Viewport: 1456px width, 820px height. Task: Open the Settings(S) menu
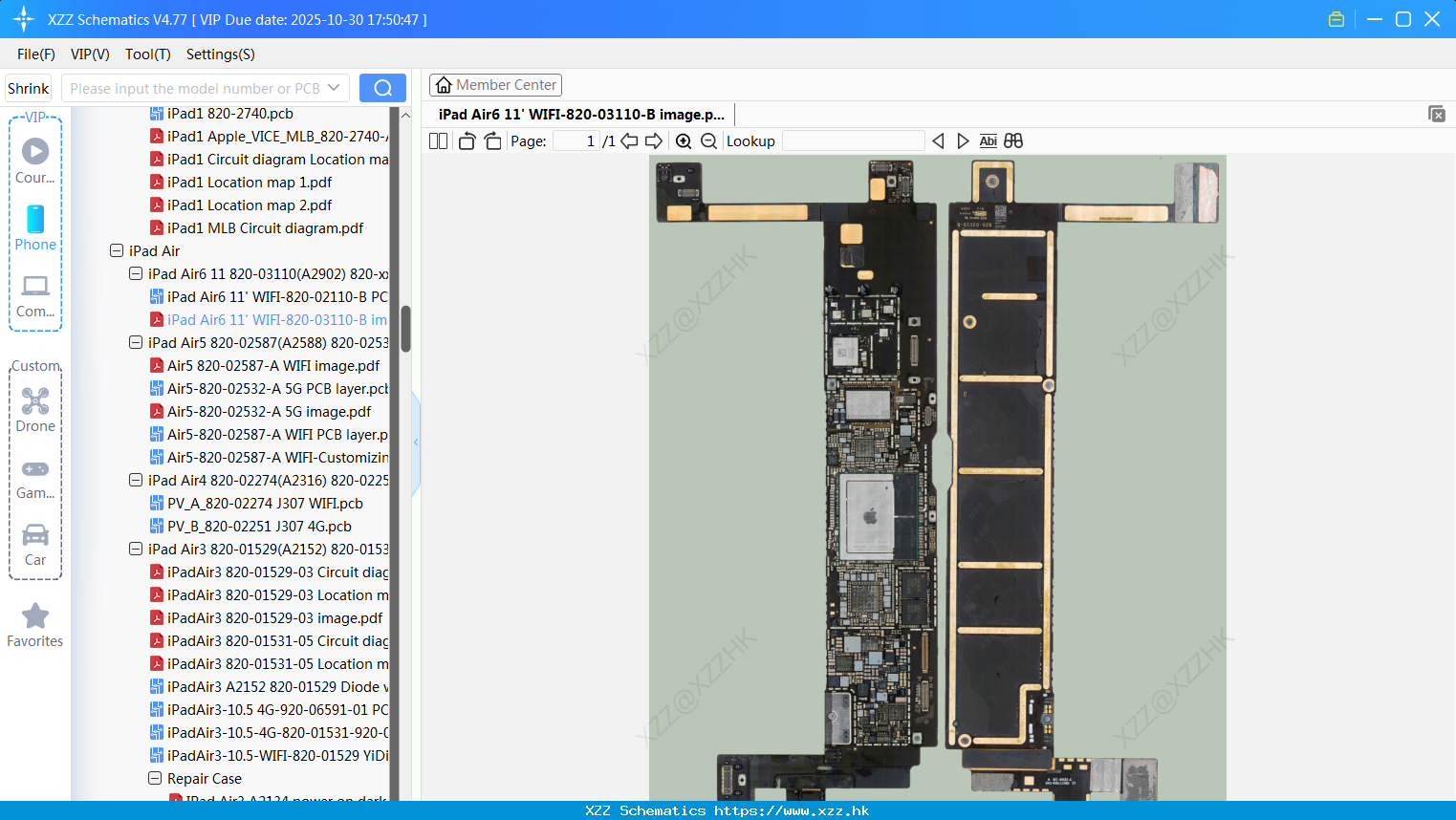coord(221,54)
